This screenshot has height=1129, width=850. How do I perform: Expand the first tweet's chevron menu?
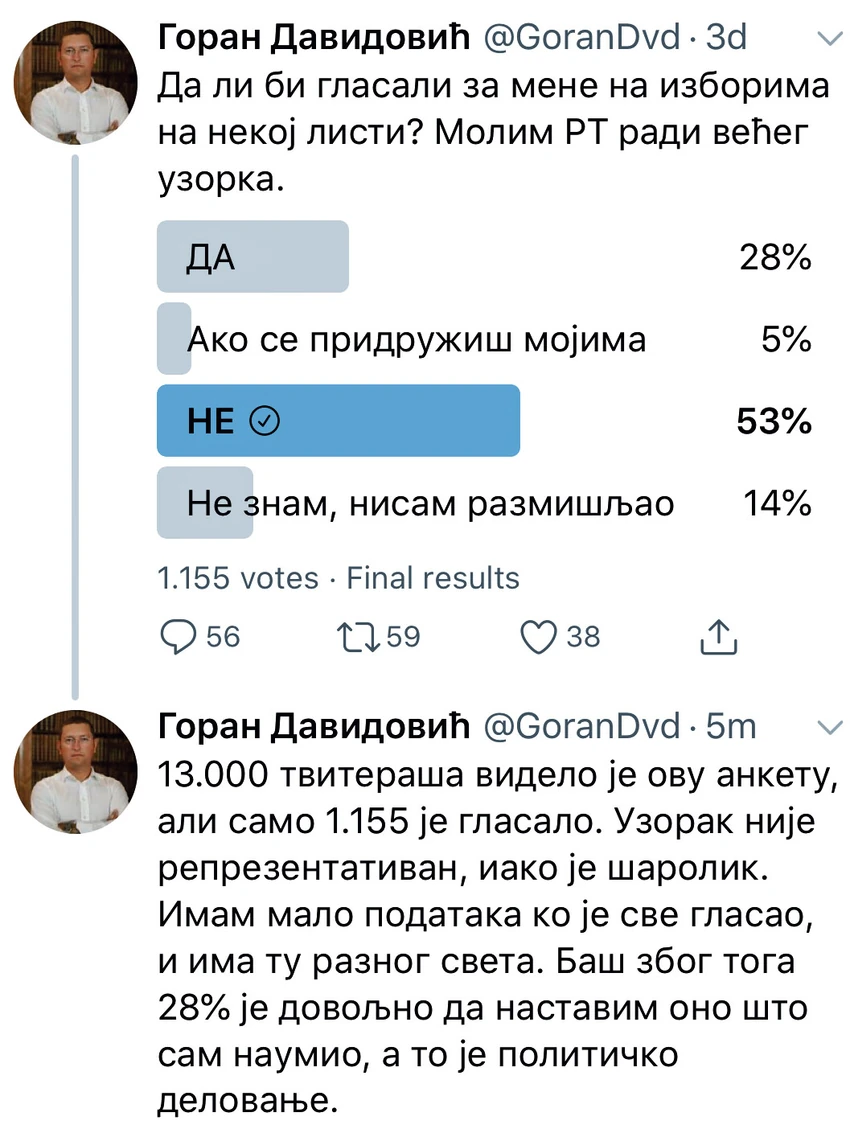coord(831,39)
